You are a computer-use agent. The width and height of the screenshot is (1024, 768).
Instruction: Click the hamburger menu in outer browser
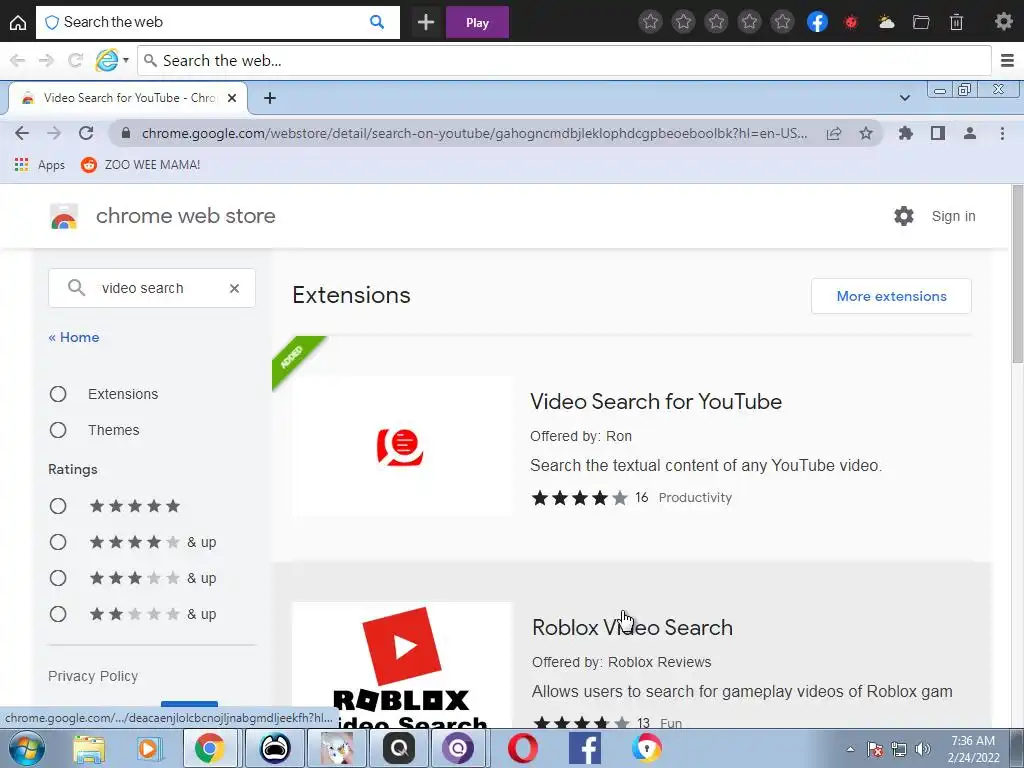(1007, 61)
